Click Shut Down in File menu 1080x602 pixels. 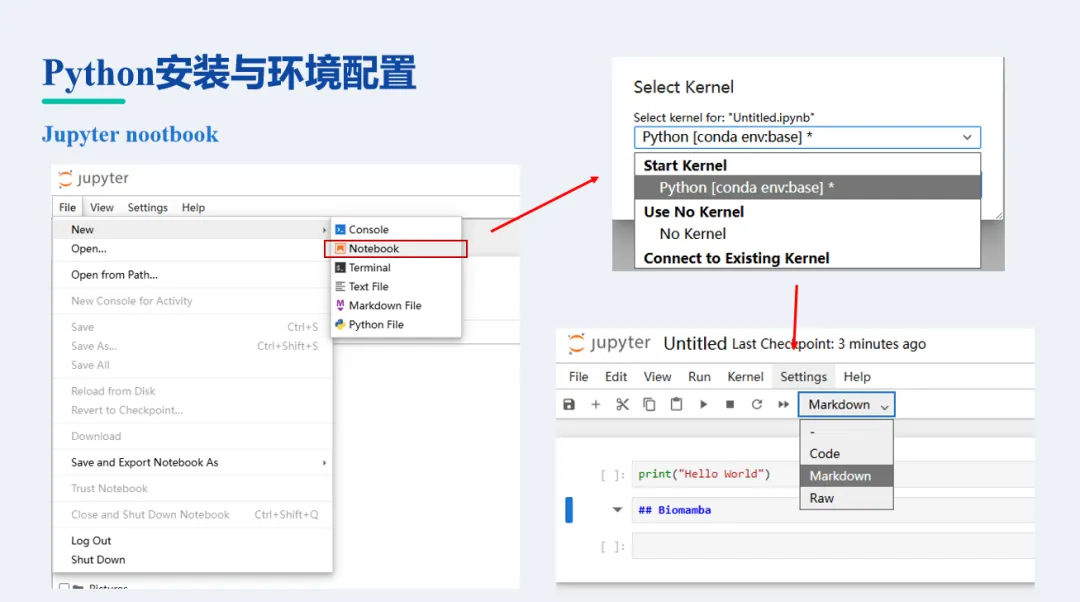(192, 560)
